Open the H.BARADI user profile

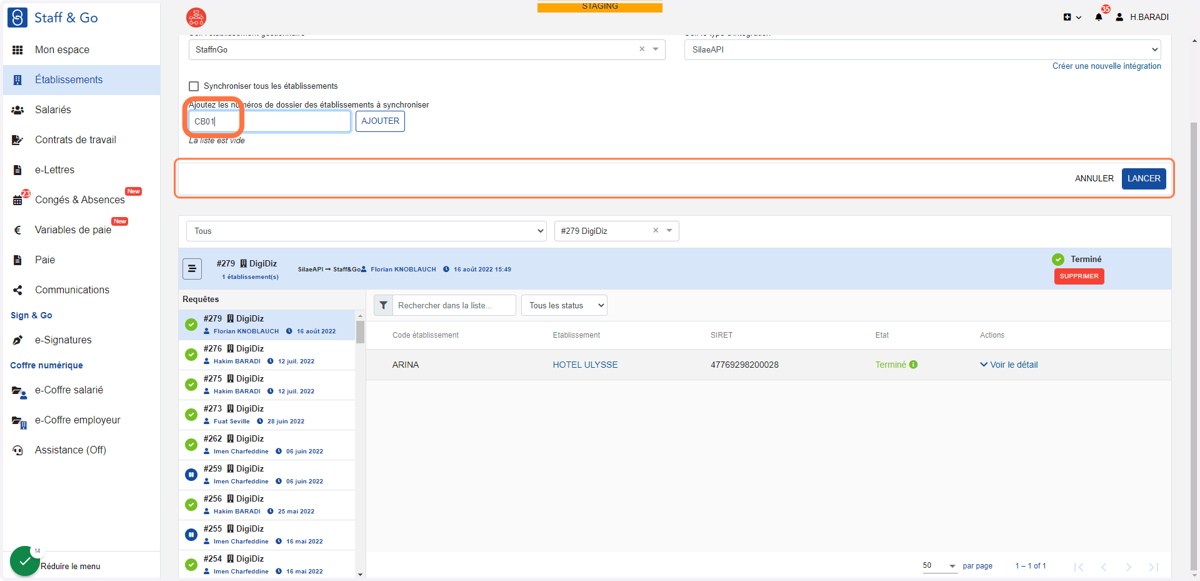[1142, 17]
